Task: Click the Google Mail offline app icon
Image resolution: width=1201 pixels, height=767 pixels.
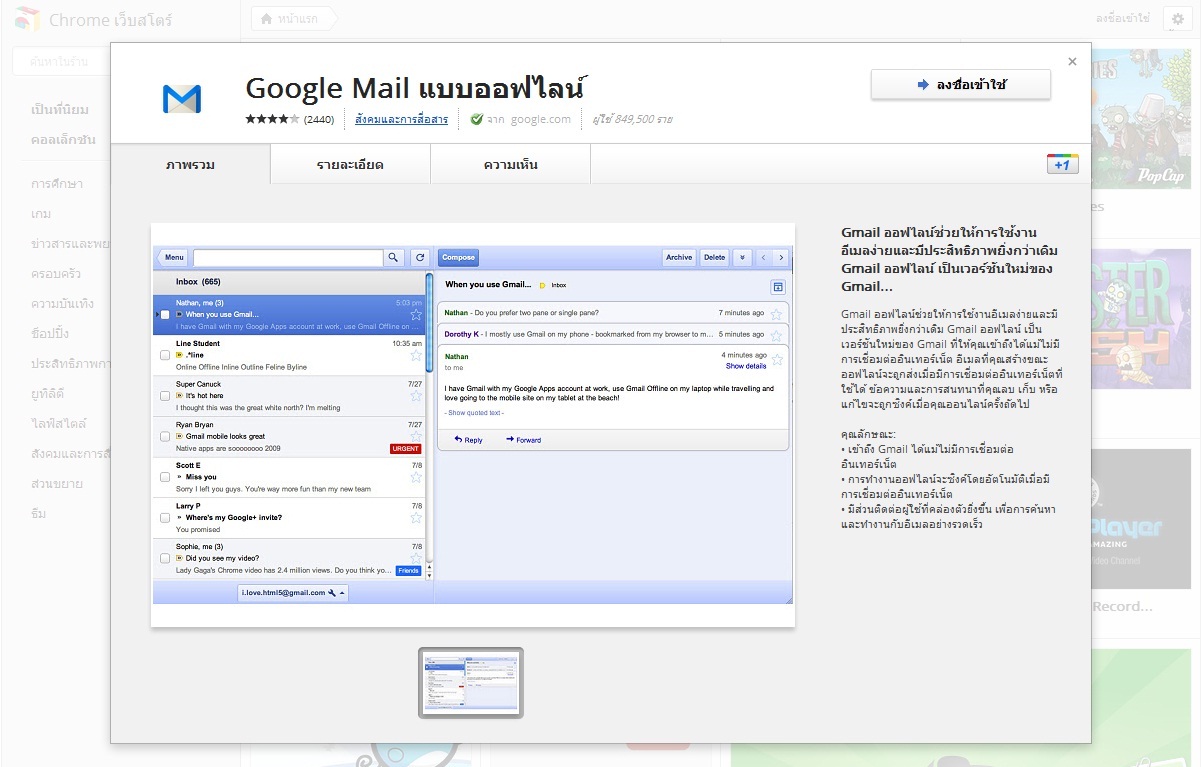Action: (181, 98)
